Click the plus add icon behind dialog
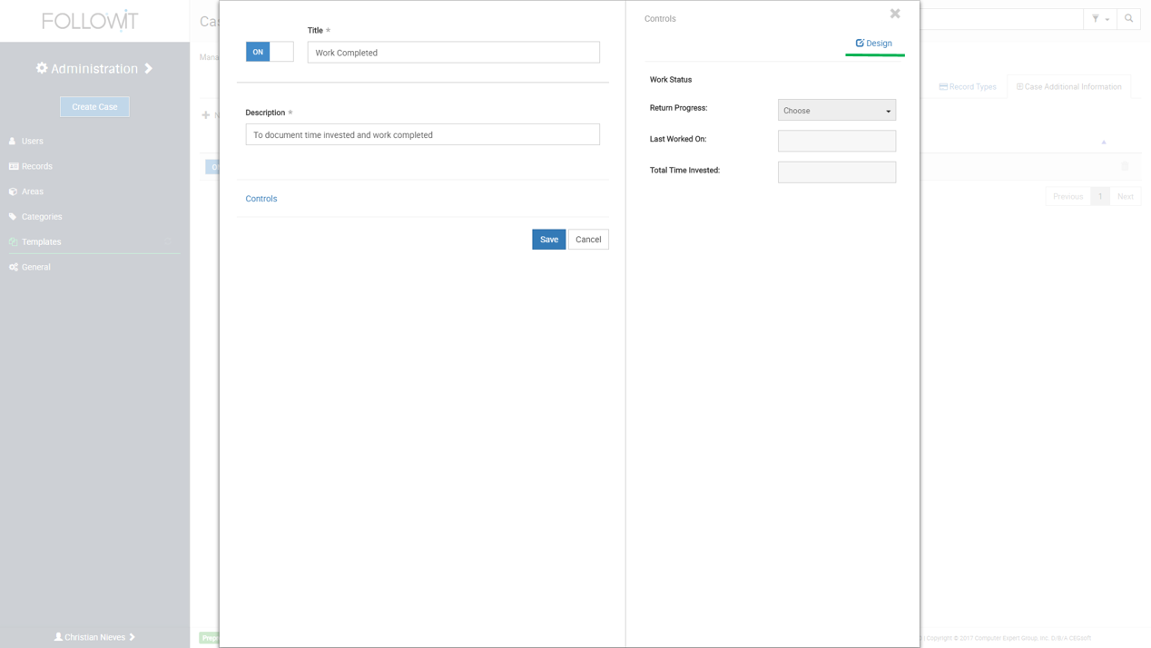Screen dimensions: 1151x648 (x=206, y=115)
